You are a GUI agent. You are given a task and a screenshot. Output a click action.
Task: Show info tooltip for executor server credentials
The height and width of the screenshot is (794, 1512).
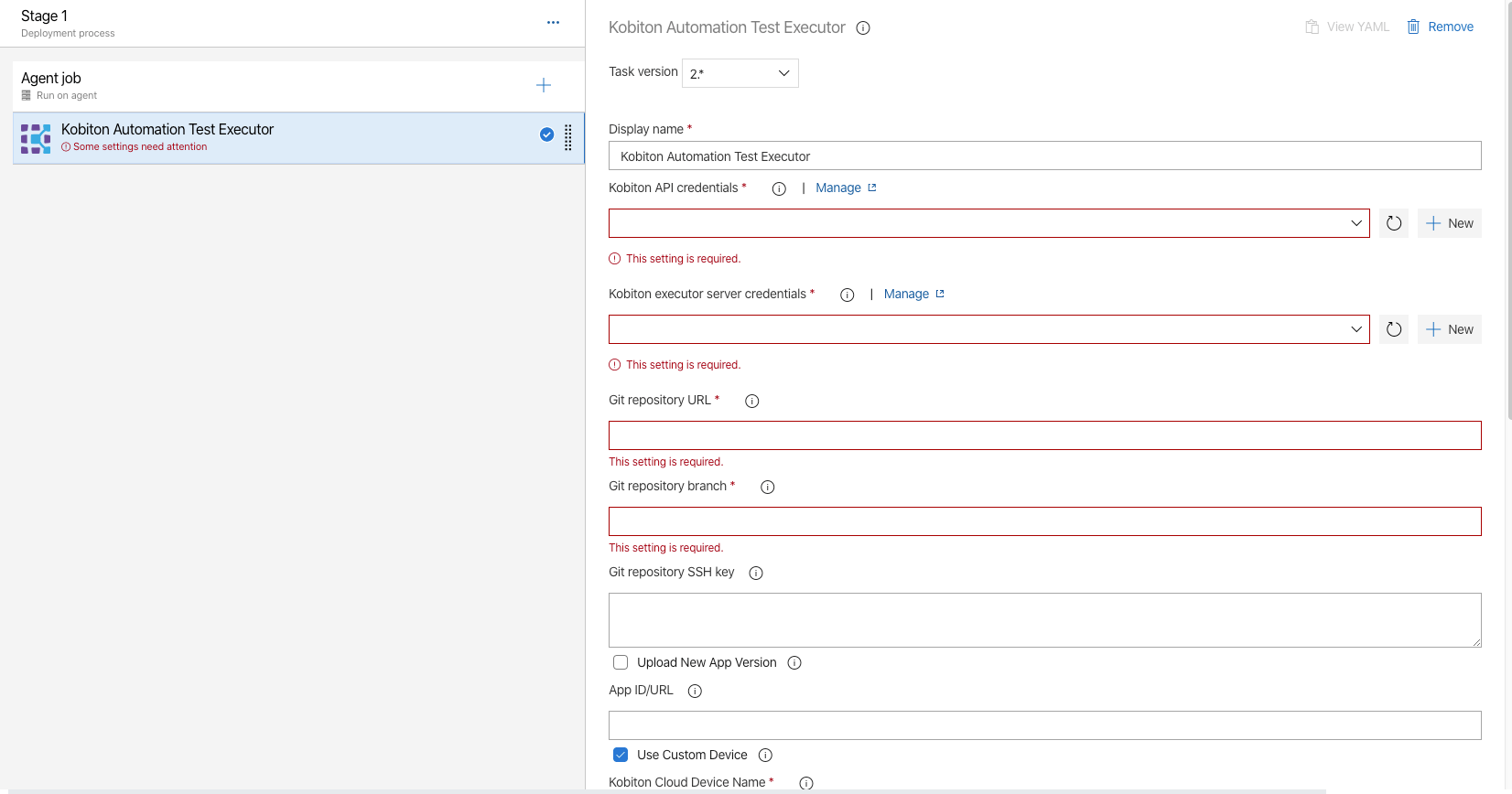[848, 295]
